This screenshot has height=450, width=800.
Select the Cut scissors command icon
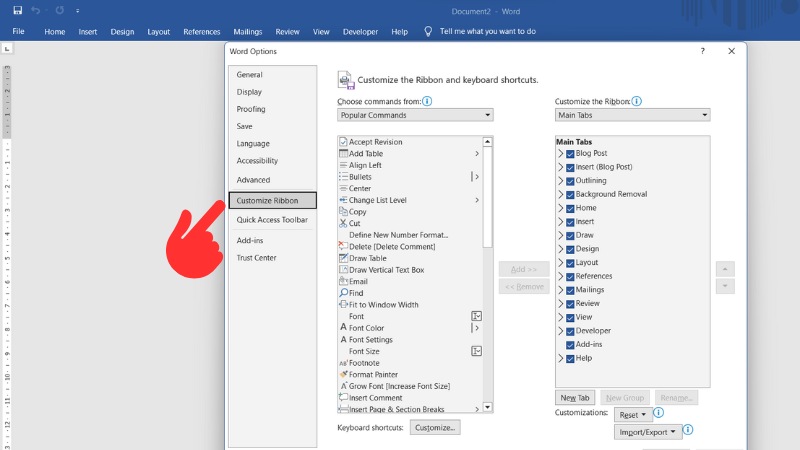pyautogui.click(x=343, y=223)
